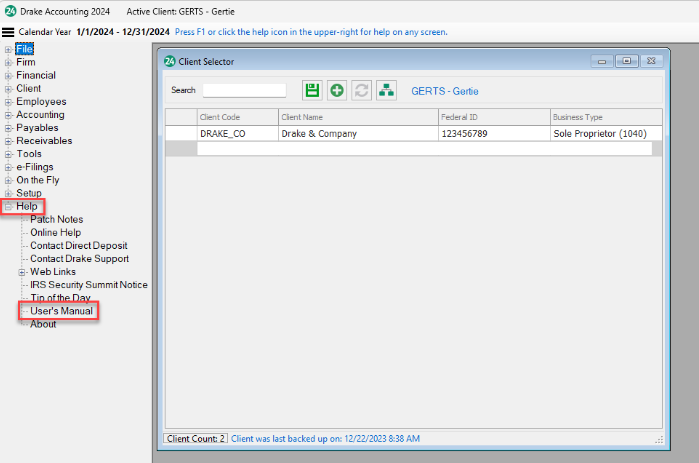Click the 123456789 Federal ID cell
The height and width of the screenshot is (463, 699).
coord(494,134)
